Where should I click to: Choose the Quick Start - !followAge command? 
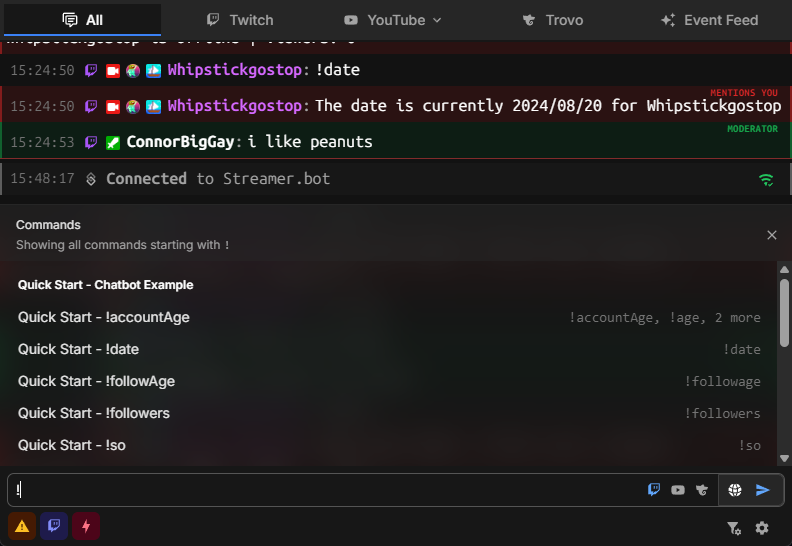click(389, 381)
